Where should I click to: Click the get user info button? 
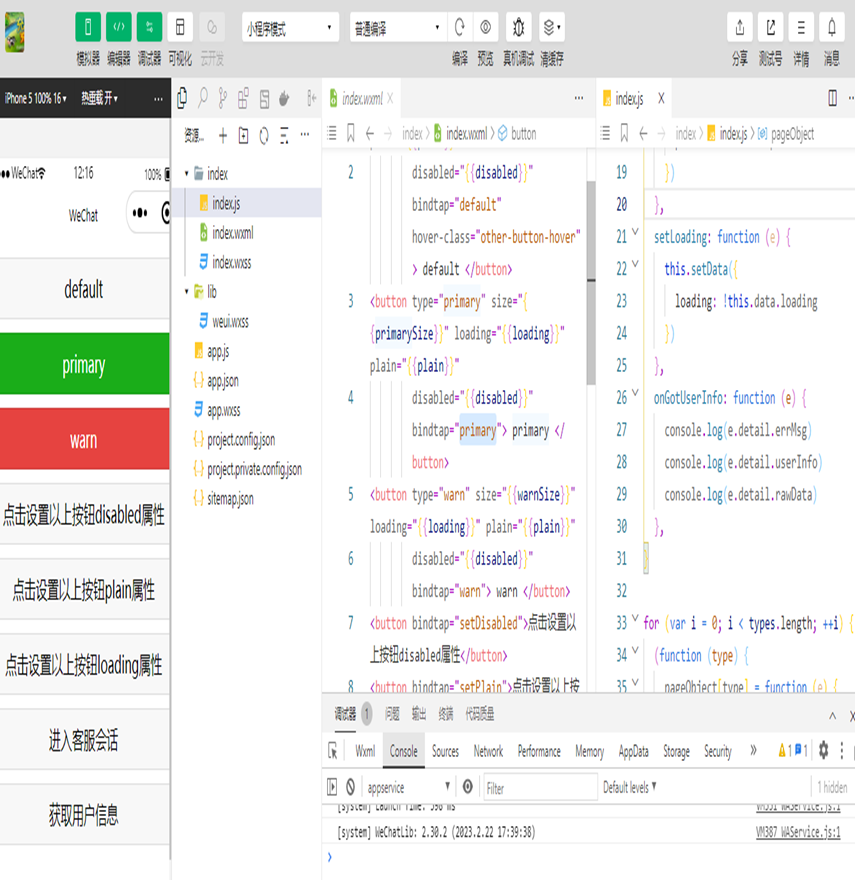coord(84,815)
